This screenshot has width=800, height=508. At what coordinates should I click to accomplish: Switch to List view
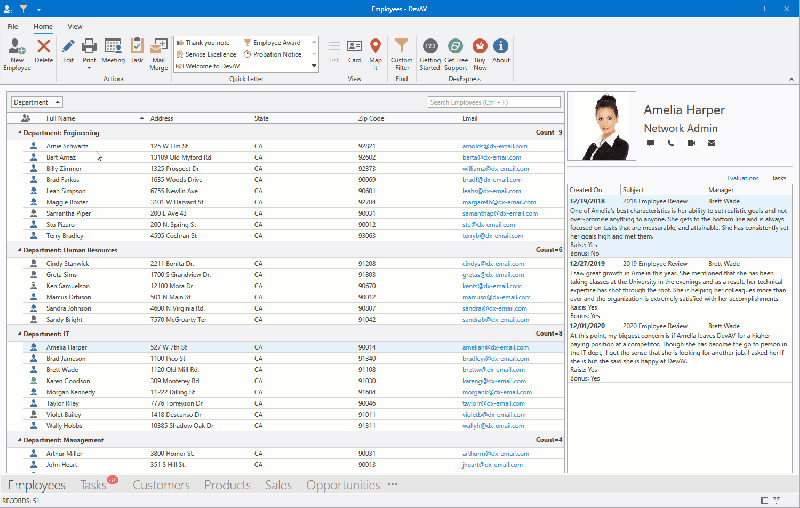(x=334, y=50)
